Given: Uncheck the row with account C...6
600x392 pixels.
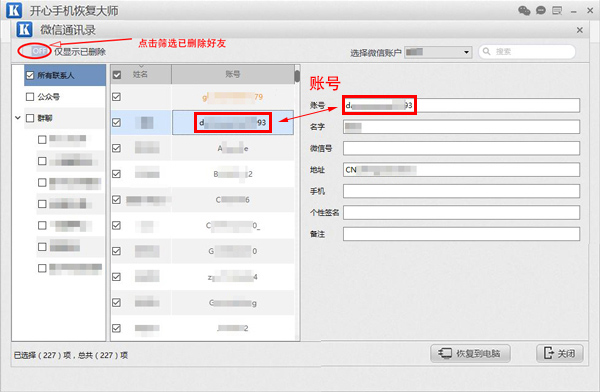Looking at the screenshot, I should 117,199.
